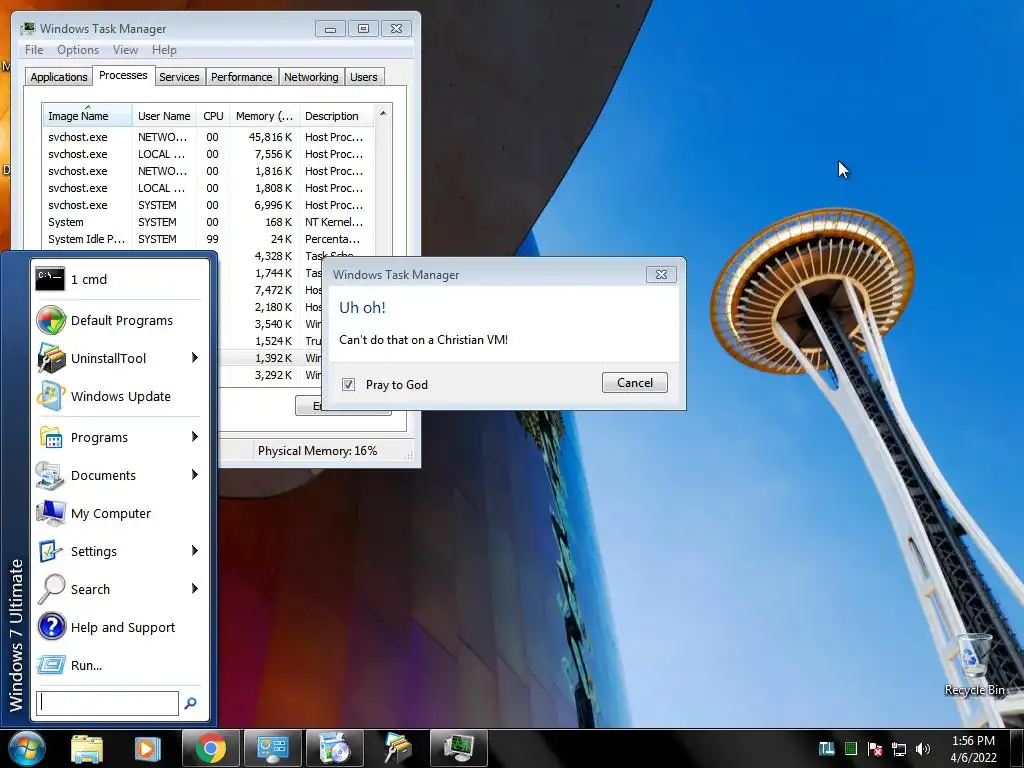Click the Start menu search input box
This screenshot has height=768, width=1024.
click(x=107, y=703)
